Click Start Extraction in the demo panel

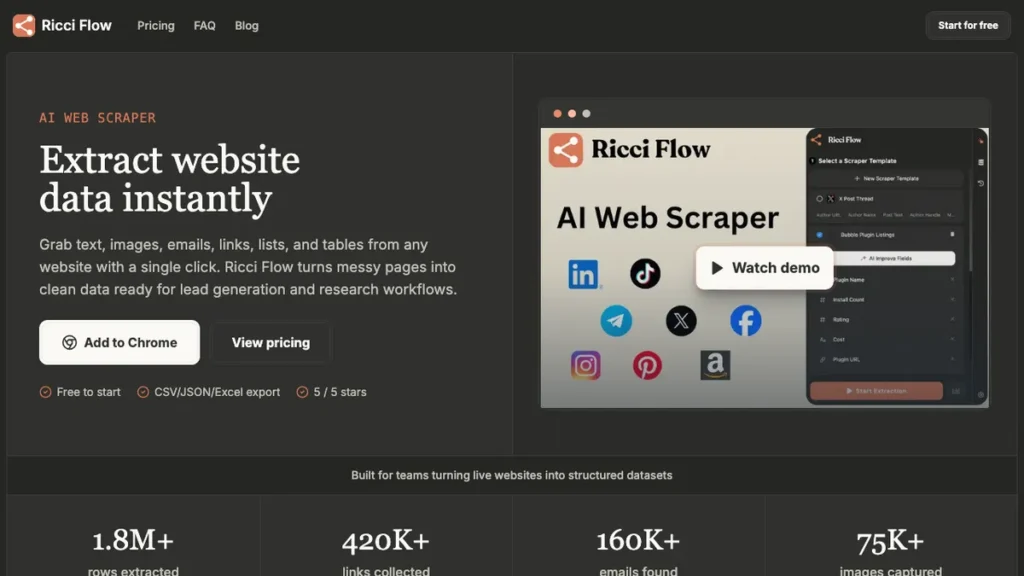[x=876, y=391]
